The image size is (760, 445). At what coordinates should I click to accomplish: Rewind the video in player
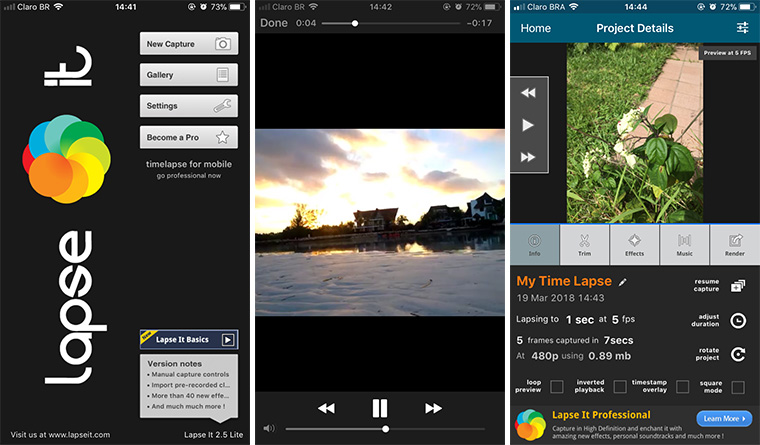click(326, 408)
